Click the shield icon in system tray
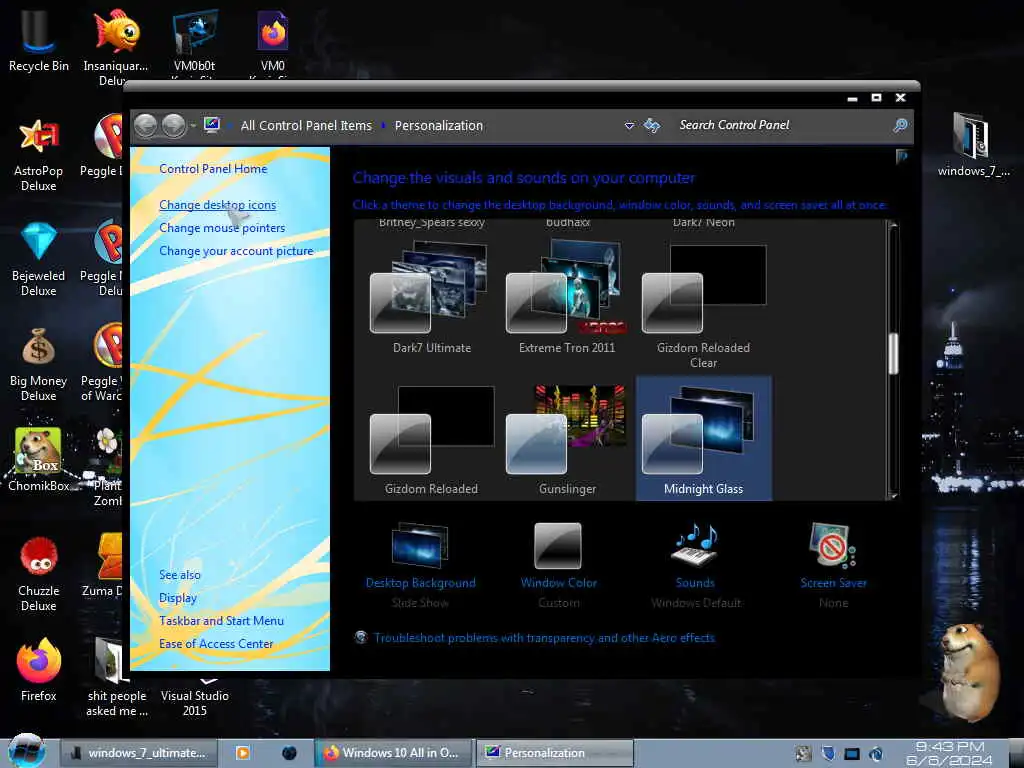Image resolution: width=1024 pixels, height=768 pixels. [x=828, y=754]
